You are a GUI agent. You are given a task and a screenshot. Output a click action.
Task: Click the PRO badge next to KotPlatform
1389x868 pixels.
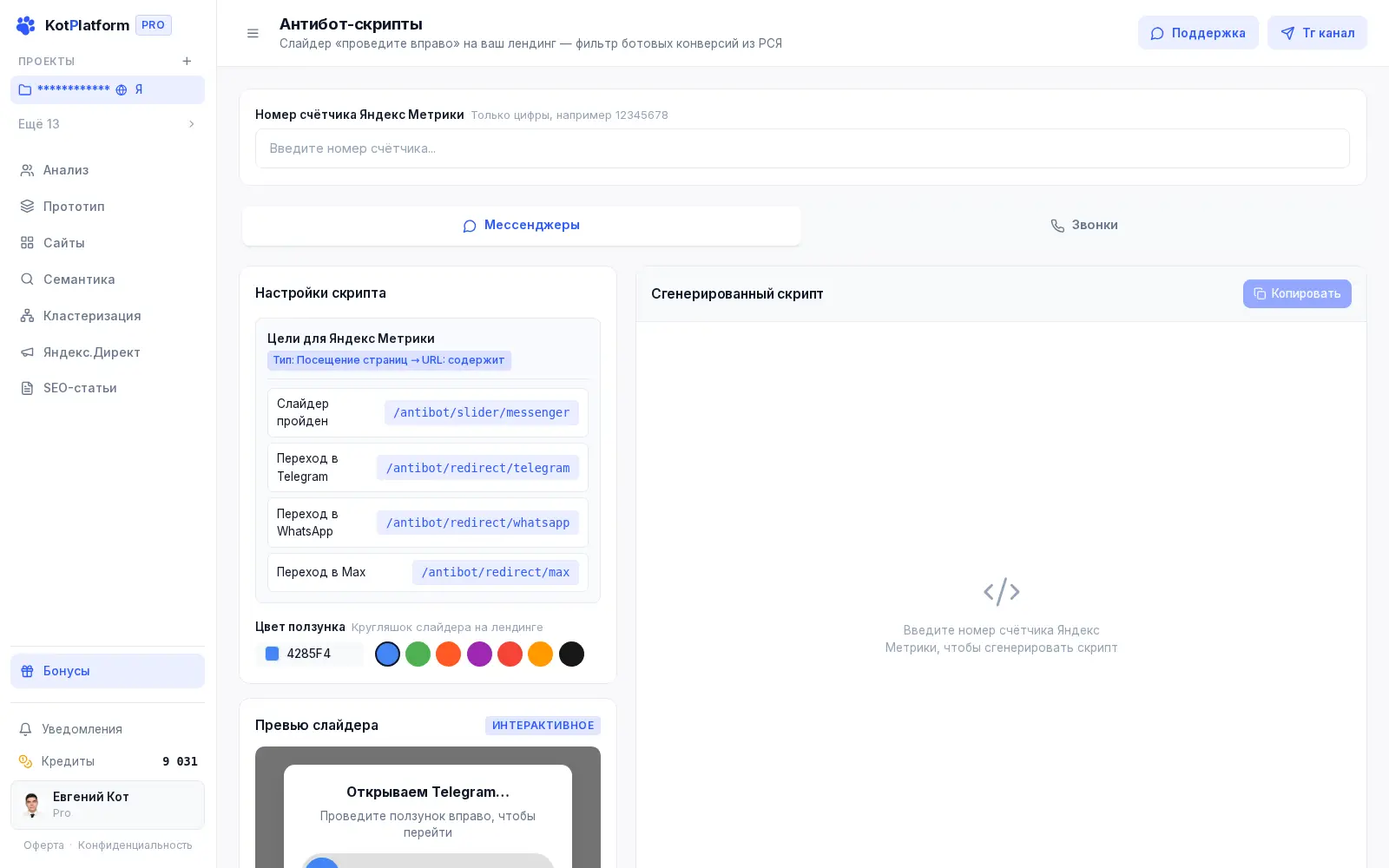coord(154,25)
